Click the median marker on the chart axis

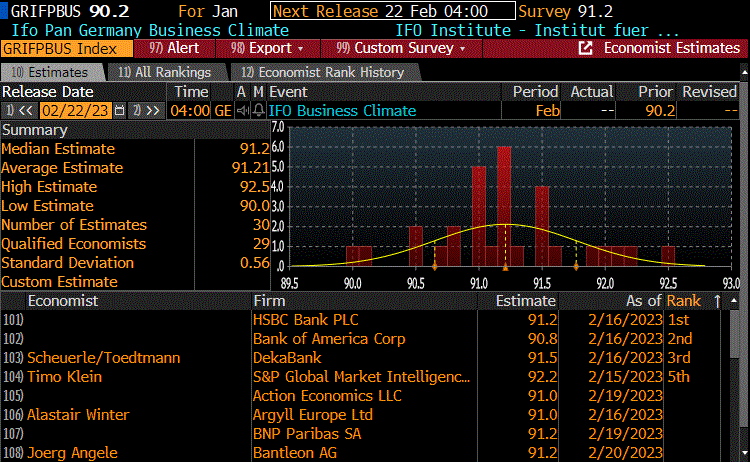coord(505,268)
